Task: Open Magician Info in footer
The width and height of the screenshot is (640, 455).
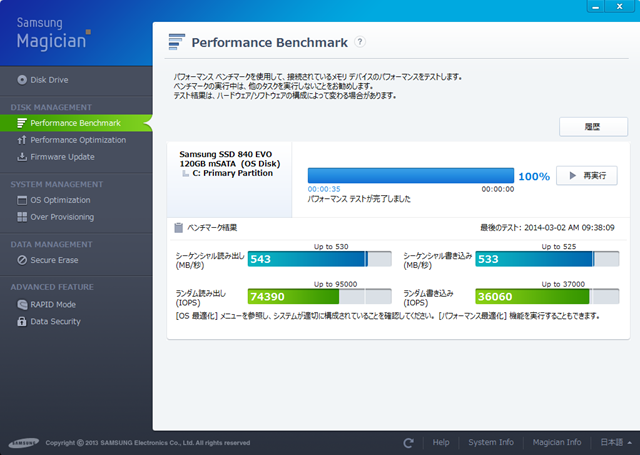Action: coord(557,442)
